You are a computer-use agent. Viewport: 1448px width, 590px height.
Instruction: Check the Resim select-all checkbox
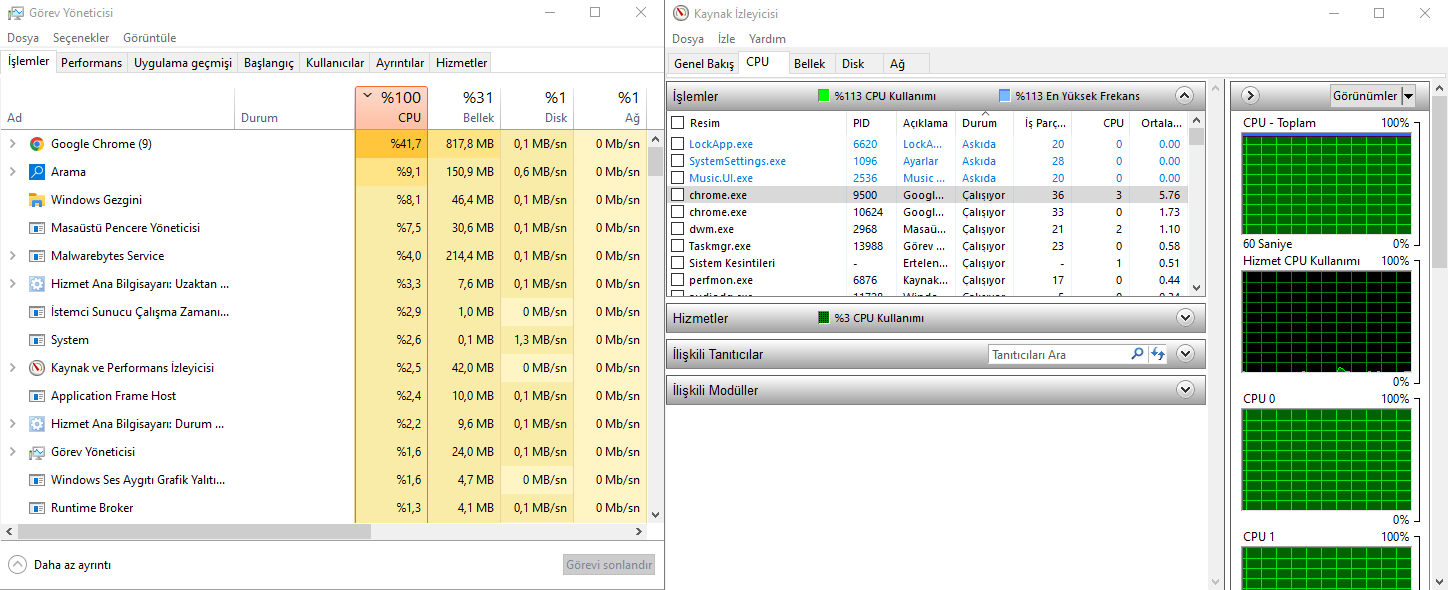coord(678,123)
